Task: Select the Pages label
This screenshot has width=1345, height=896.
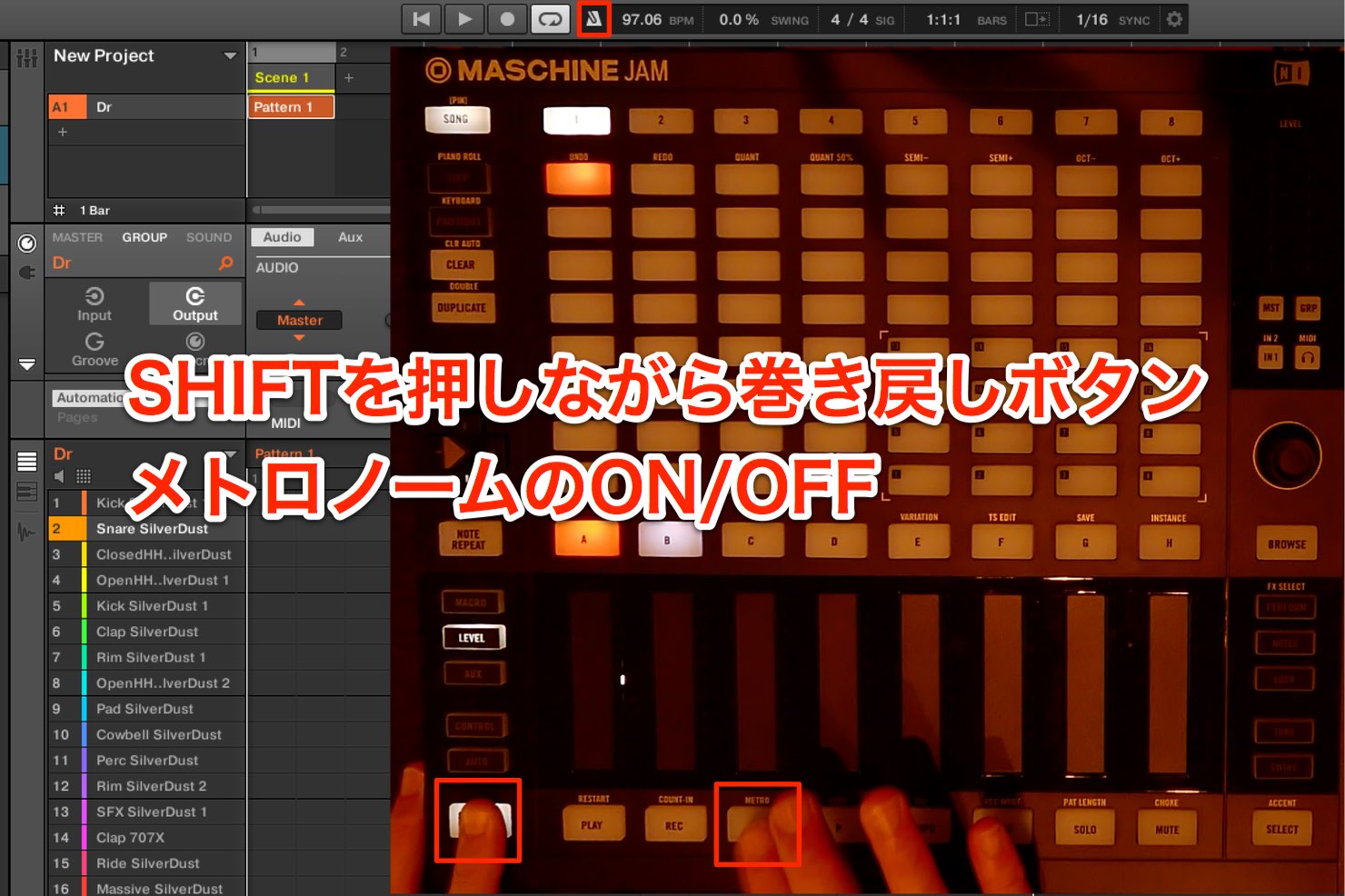Action: click(77, 417)
